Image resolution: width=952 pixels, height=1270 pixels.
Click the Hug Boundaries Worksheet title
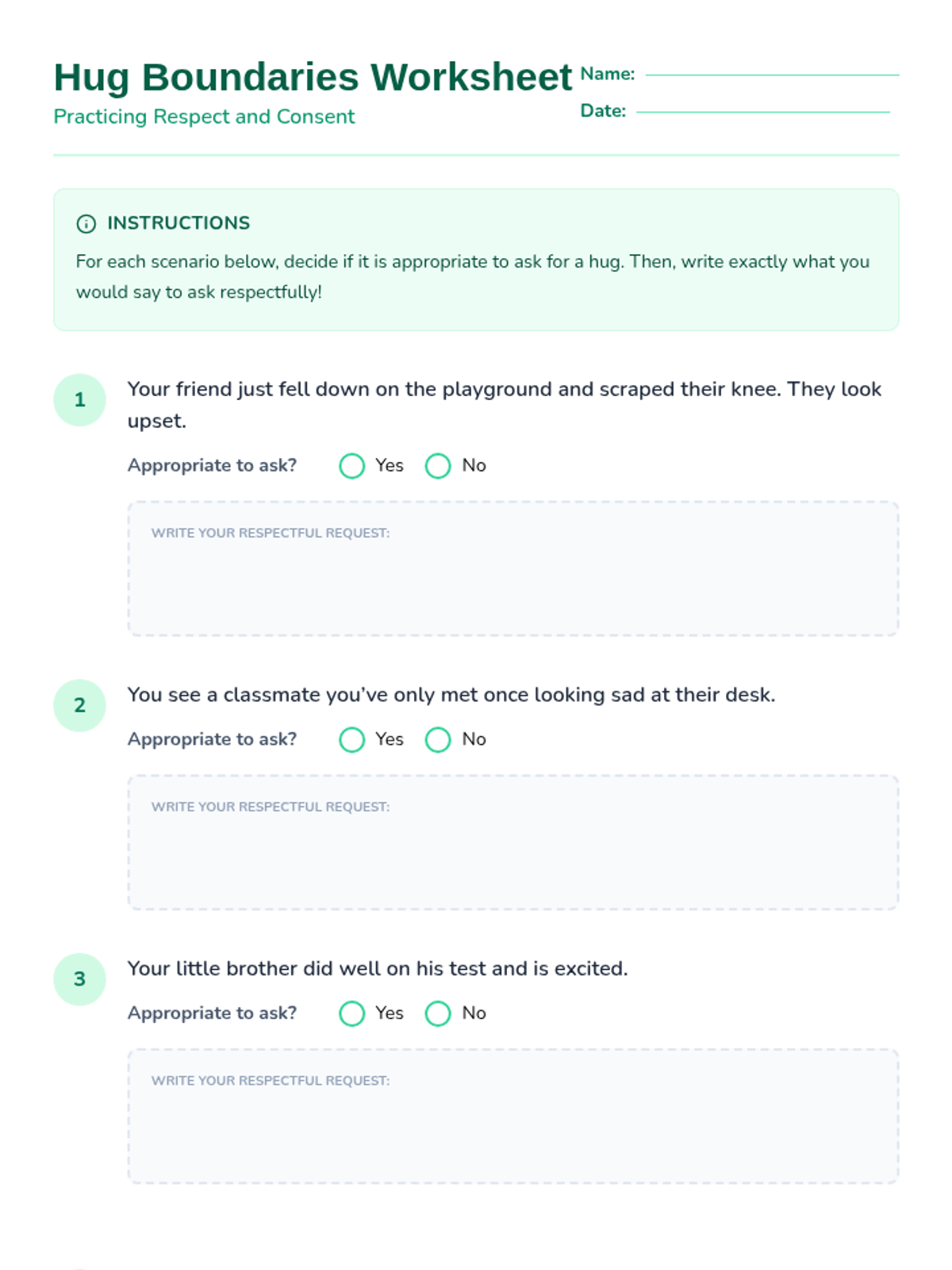(x=313, y=78)
